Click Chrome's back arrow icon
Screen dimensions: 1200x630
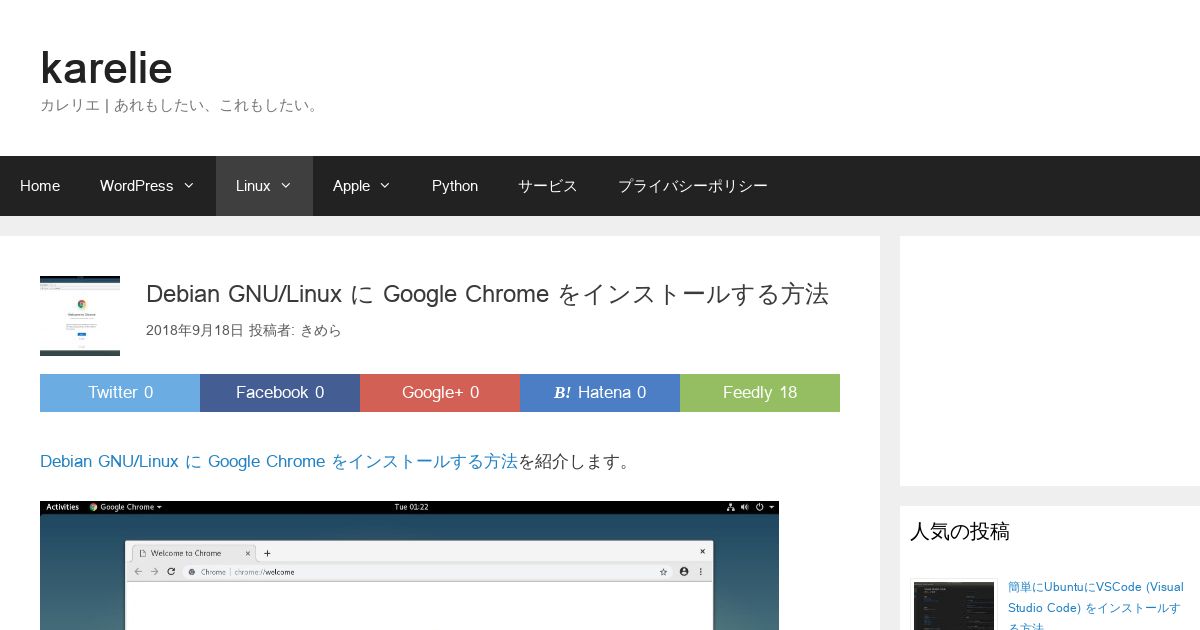(138, 572)
